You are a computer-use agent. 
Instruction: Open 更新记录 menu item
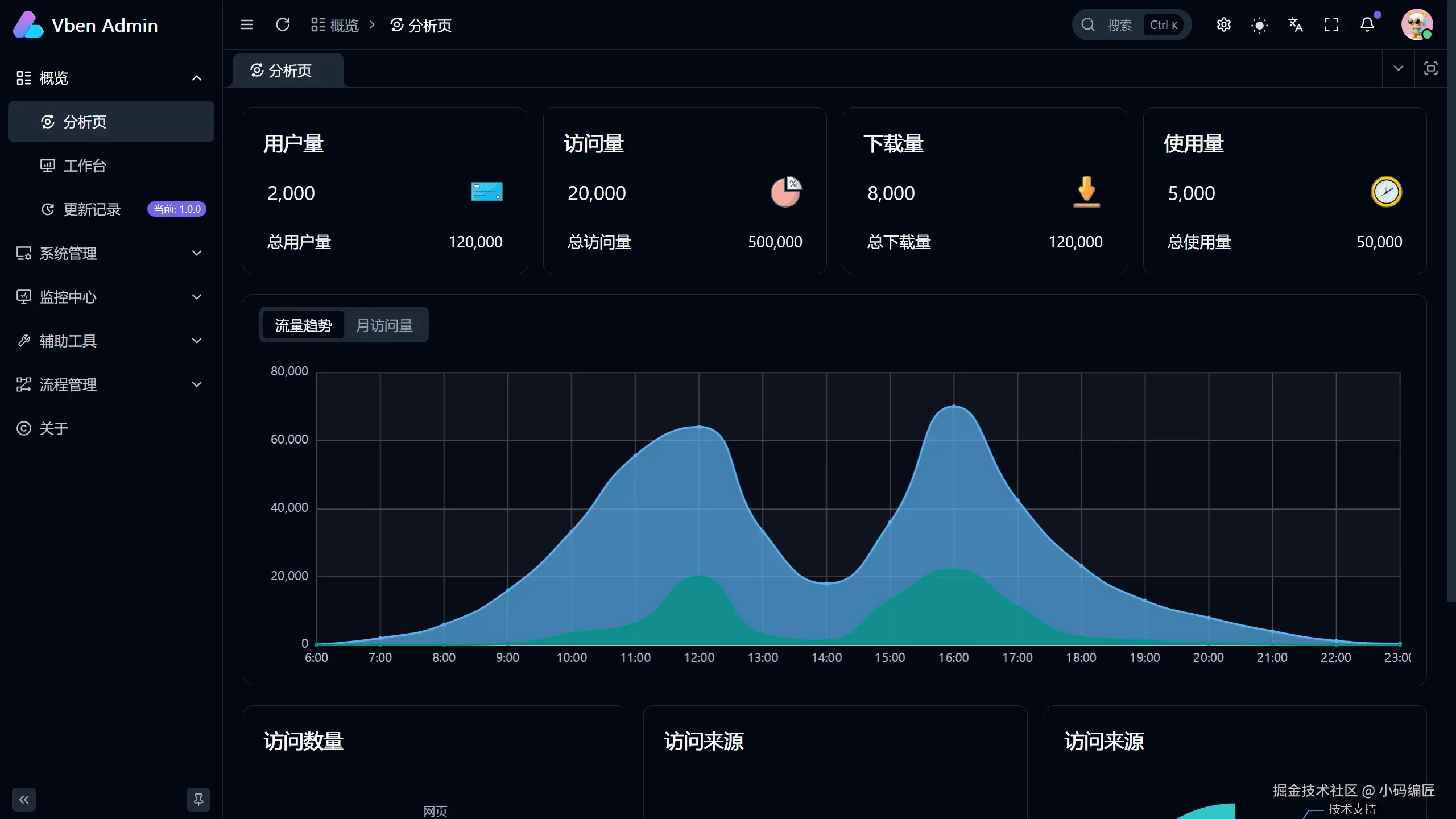point(92,209)
